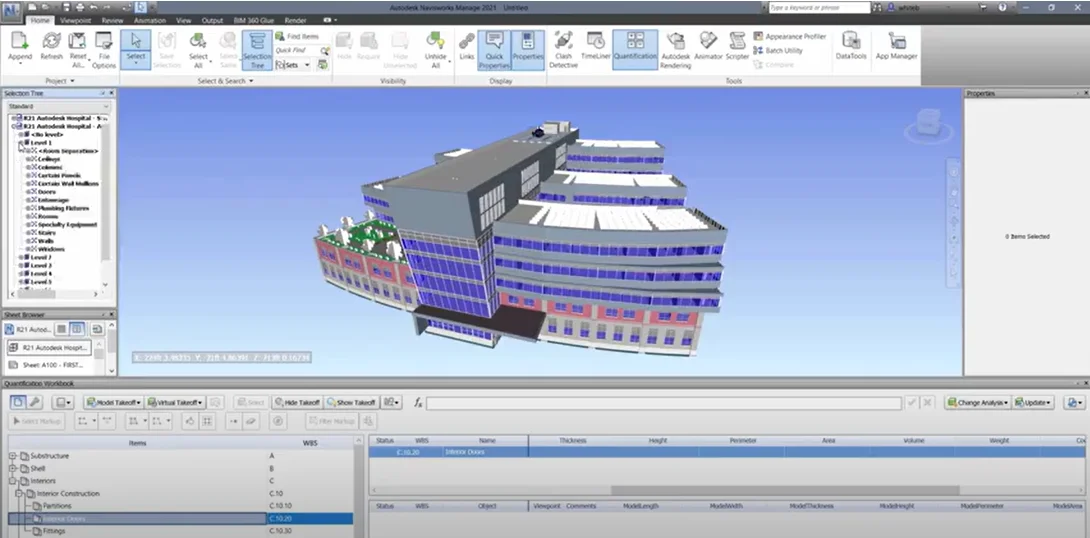
Task: Open the Scripter tool
Action: [738, 47]
